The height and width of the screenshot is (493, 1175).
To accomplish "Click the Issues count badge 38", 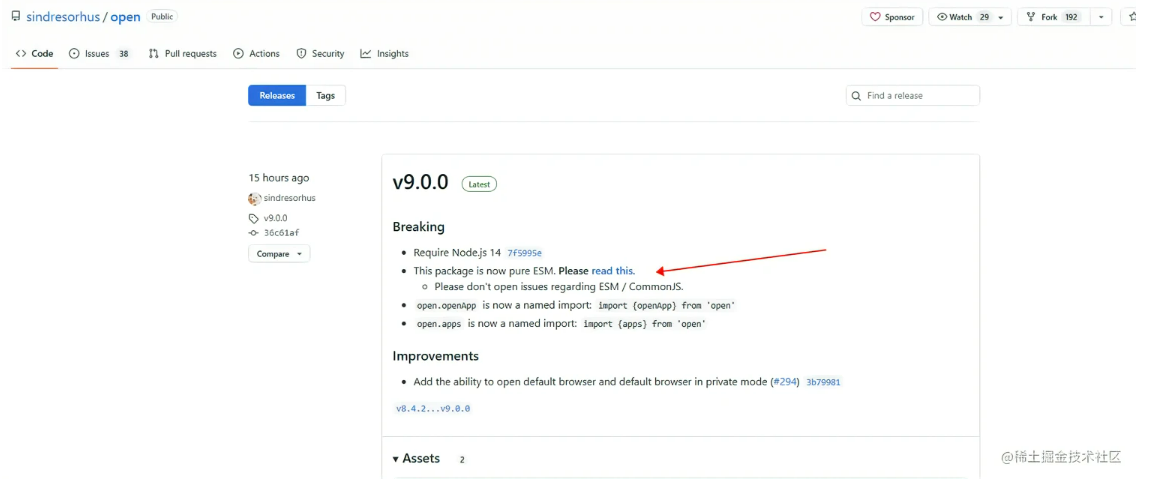I will pos(124,54).
